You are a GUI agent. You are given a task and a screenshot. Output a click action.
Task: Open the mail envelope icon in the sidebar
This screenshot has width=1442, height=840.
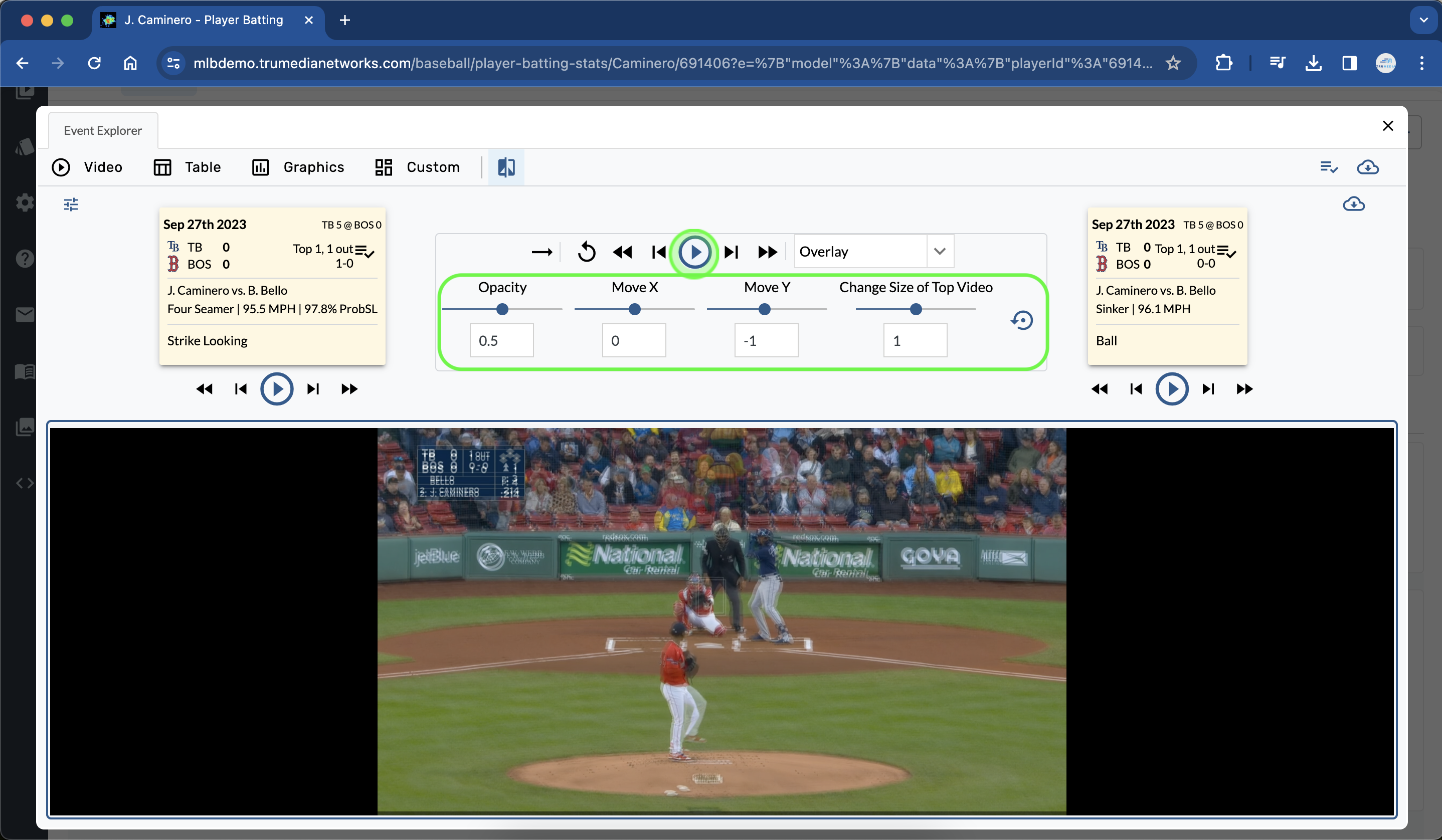(25, 314)
